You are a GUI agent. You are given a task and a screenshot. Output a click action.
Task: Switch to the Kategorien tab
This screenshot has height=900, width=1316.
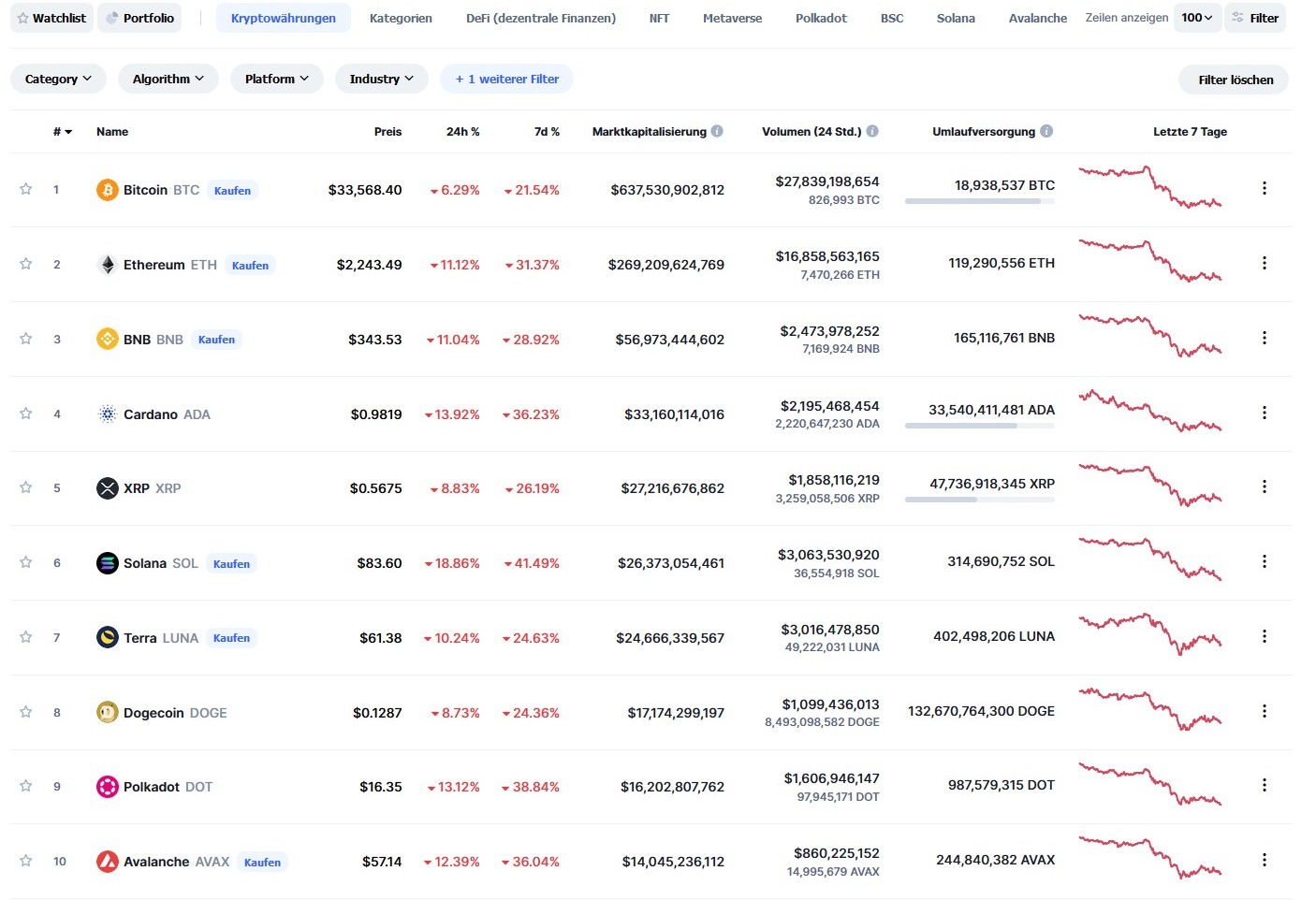pyautogui.click(x=401, y=18)
